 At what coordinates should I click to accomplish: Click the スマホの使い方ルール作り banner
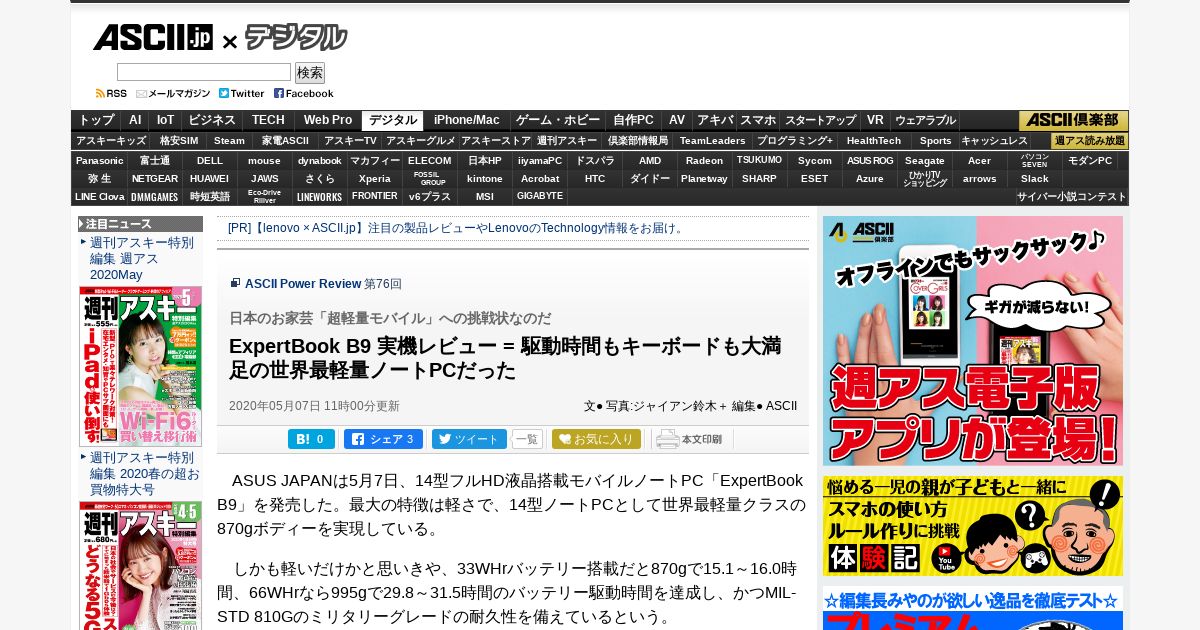(x=973, y=526)
